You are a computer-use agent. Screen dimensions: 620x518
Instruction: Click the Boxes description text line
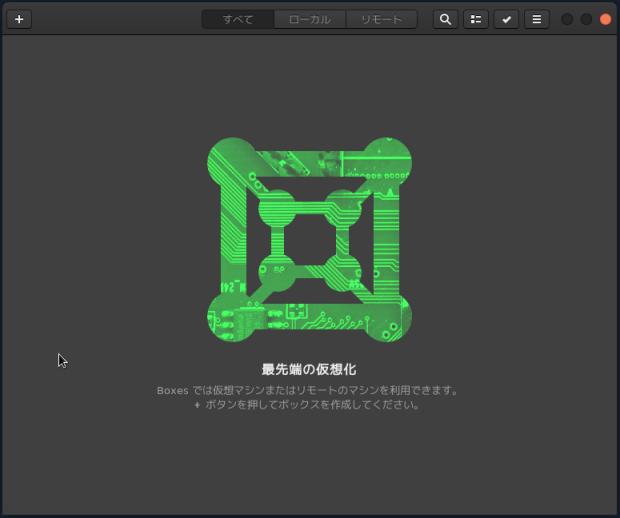(308, 391)
